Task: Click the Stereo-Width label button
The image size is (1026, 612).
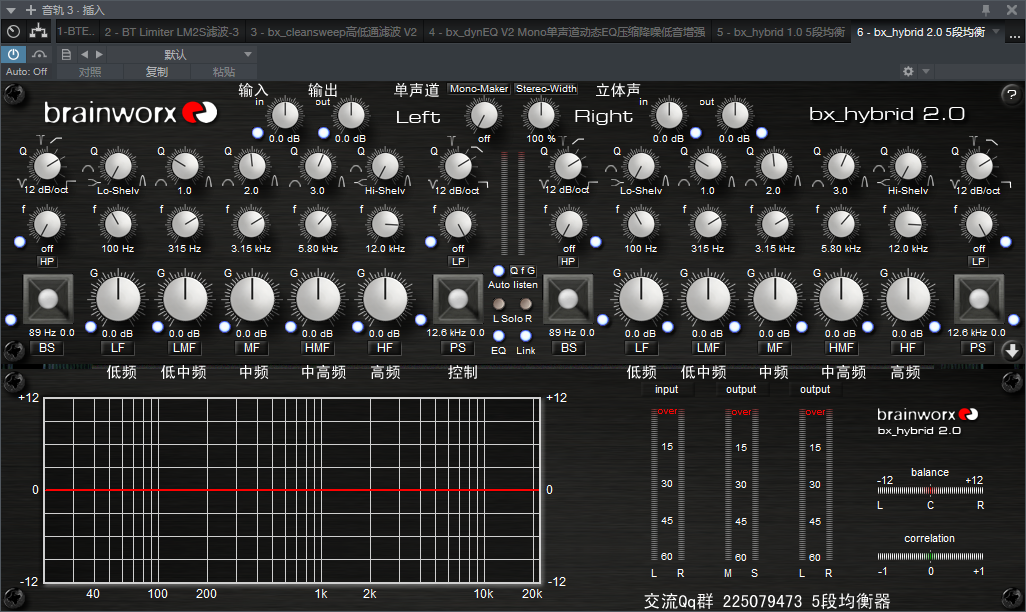Action: 546,88
